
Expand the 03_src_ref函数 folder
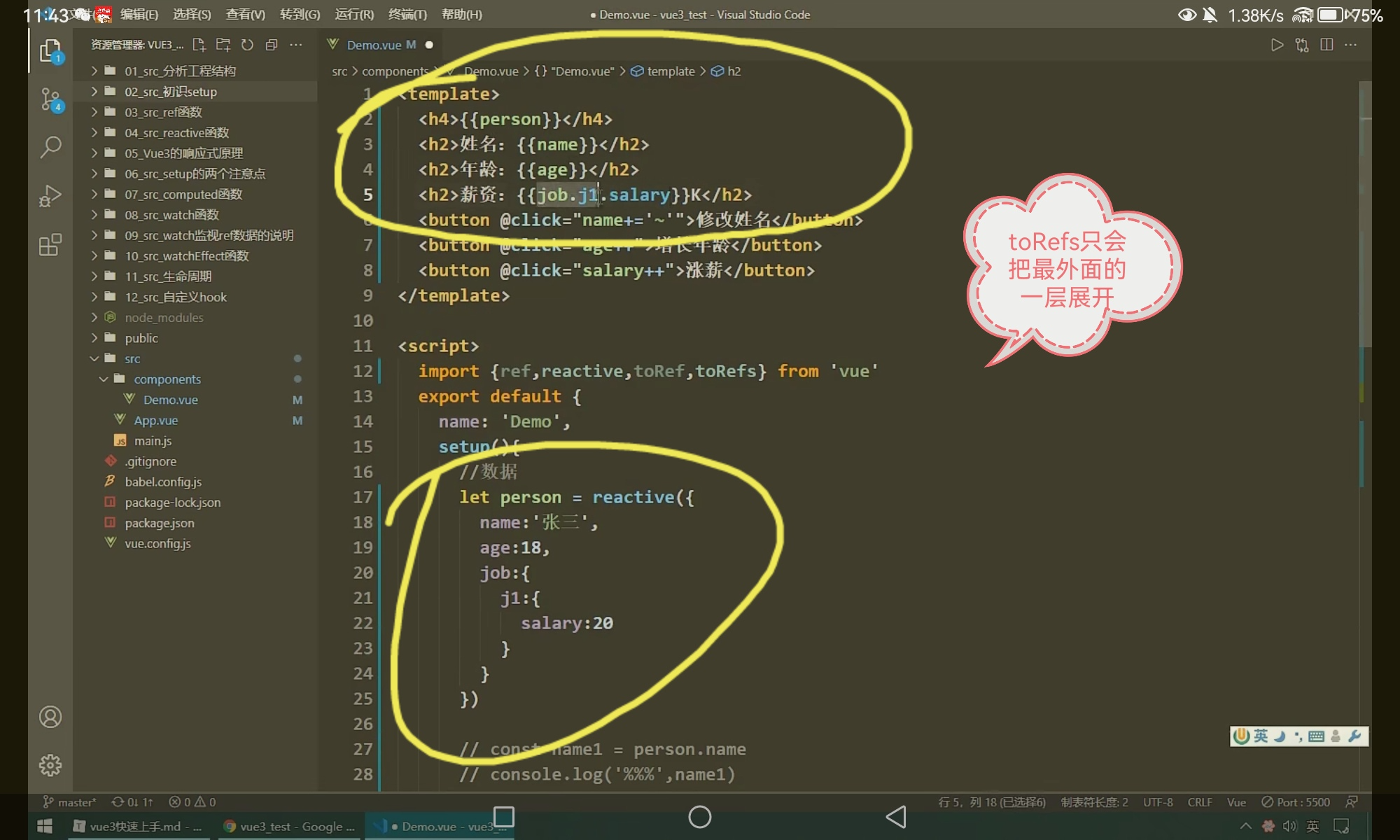163,112
